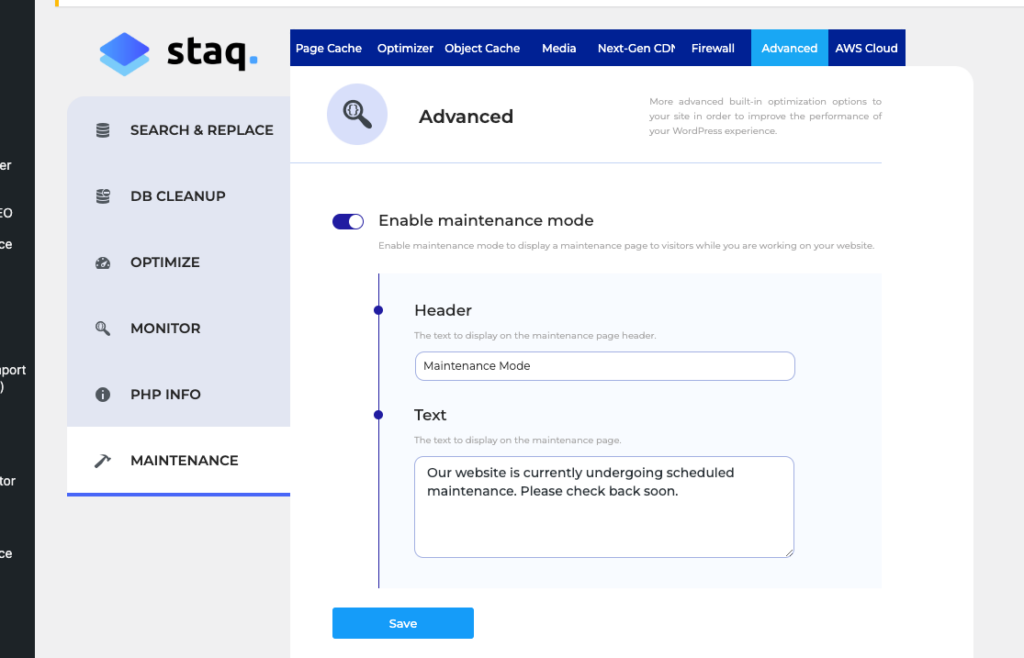Click the Maintenance wrench icon
Viewport: 1024px width, 658px height.
tap(102, 460)
